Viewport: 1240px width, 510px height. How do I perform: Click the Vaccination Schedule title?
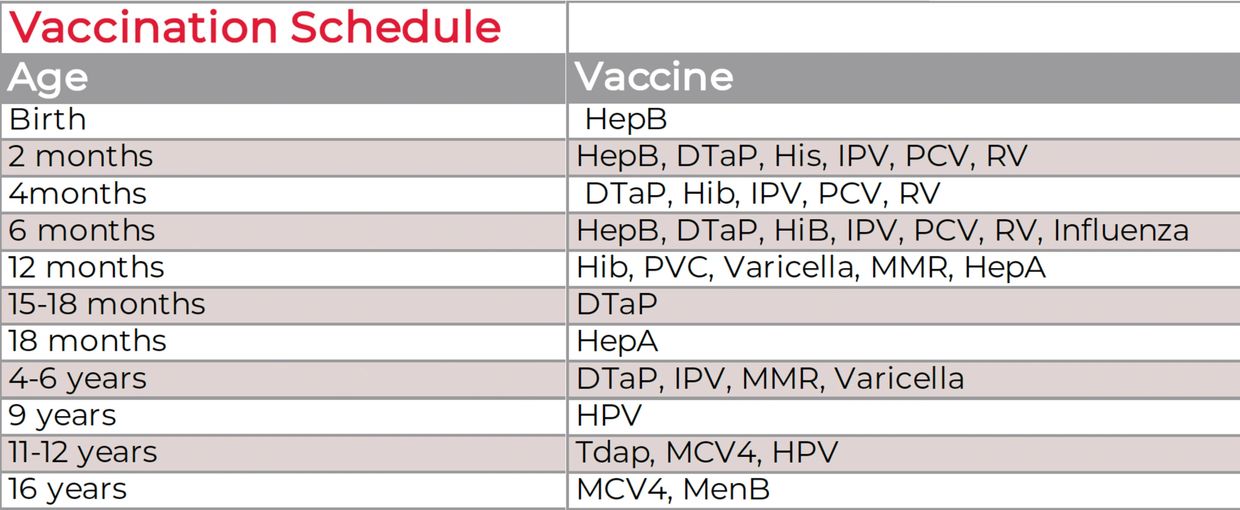click(255, 27)
